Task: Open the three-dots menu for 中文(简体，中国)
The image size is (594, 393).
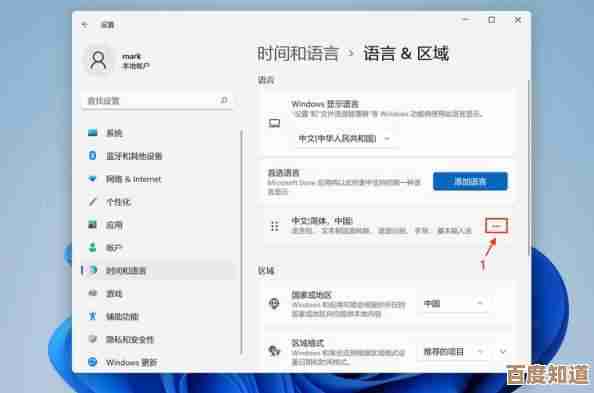Action: [x=496, y=226]
